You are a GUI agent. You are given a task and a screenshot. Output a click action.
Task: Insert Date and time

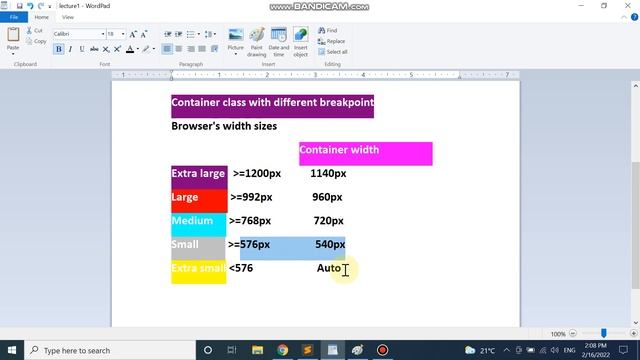[x=279, y=42]
